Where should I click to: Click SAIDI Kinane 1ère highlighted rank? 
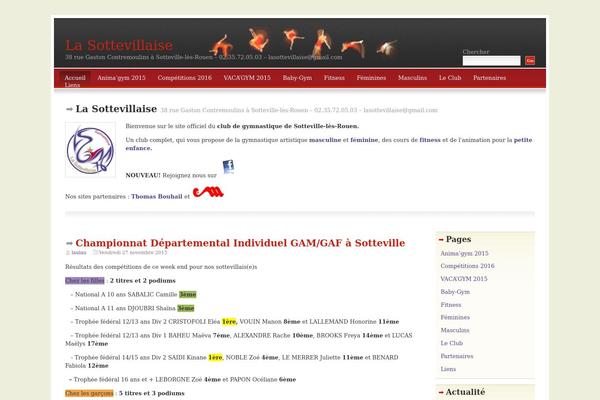pyautogui.click(x=215, y=357)
